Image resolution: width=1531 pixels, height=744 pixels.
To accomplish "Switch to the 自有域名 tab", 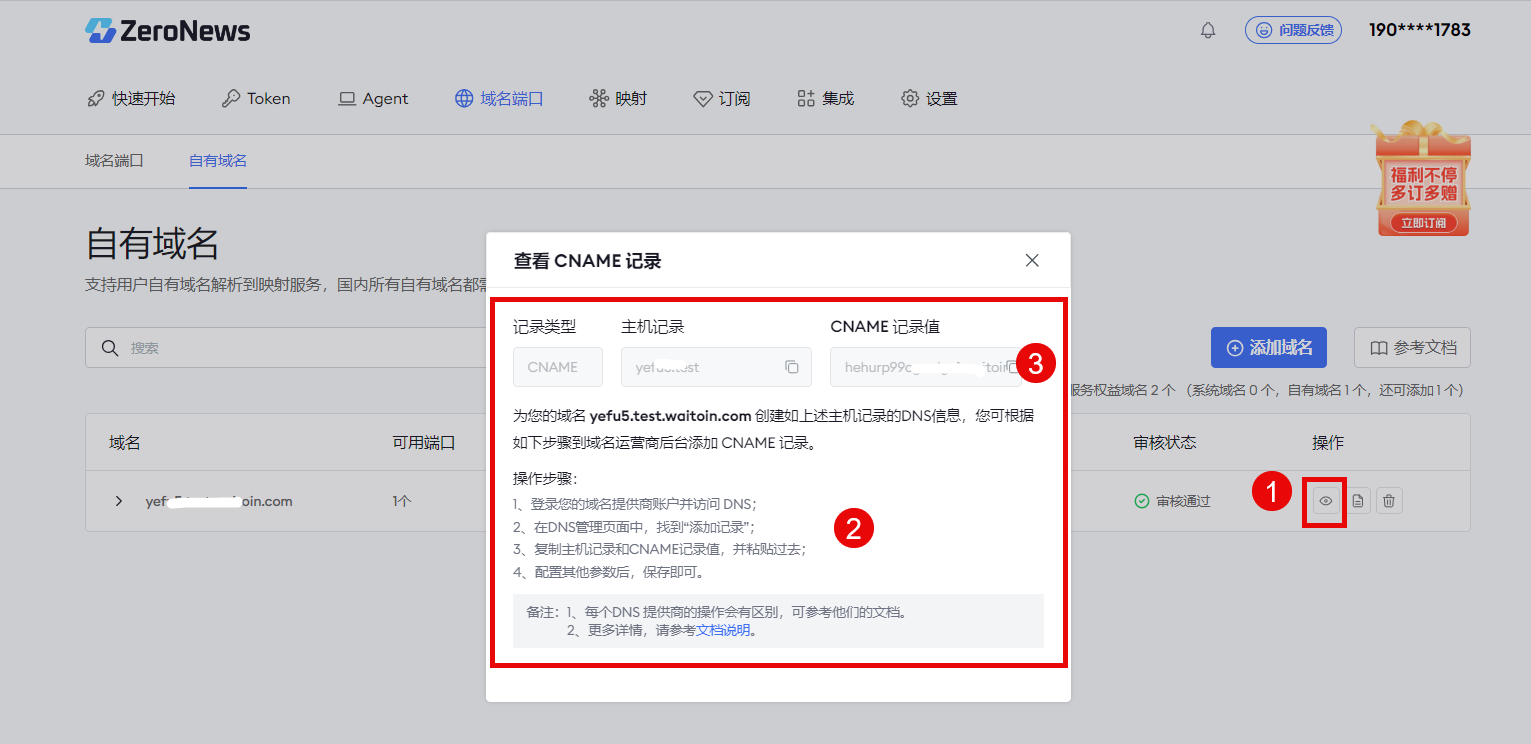I will (x=218, y=160).
